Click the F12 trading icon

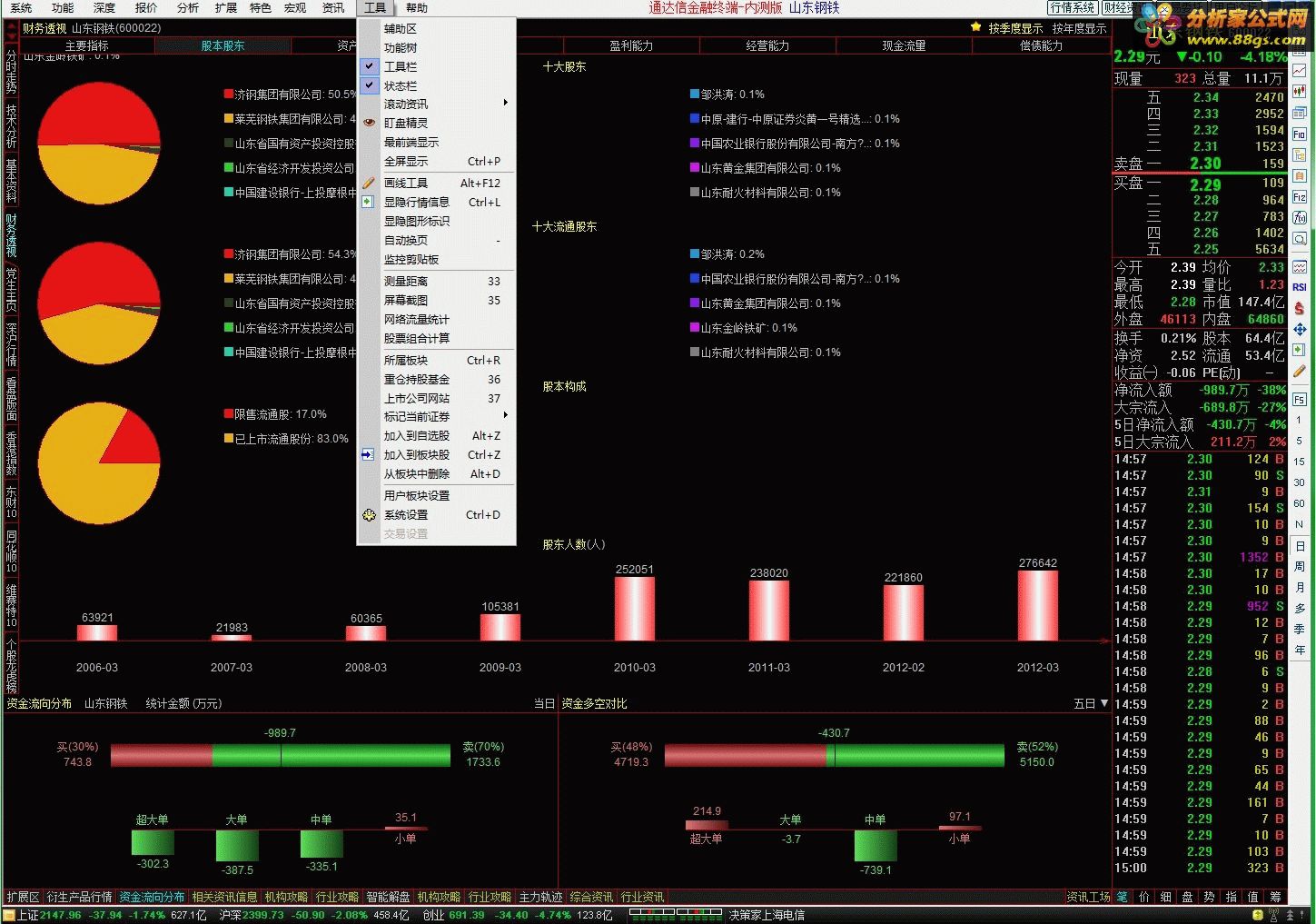point(1300,197)
